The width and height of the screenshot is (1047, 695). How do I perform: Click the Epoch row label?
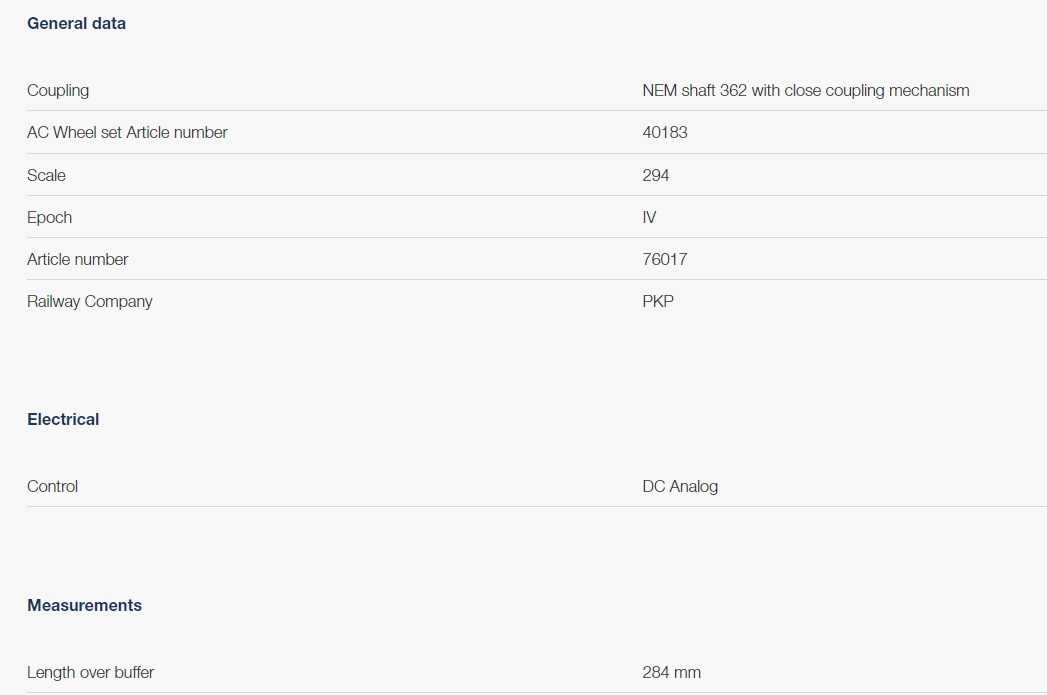coord(50,217)
